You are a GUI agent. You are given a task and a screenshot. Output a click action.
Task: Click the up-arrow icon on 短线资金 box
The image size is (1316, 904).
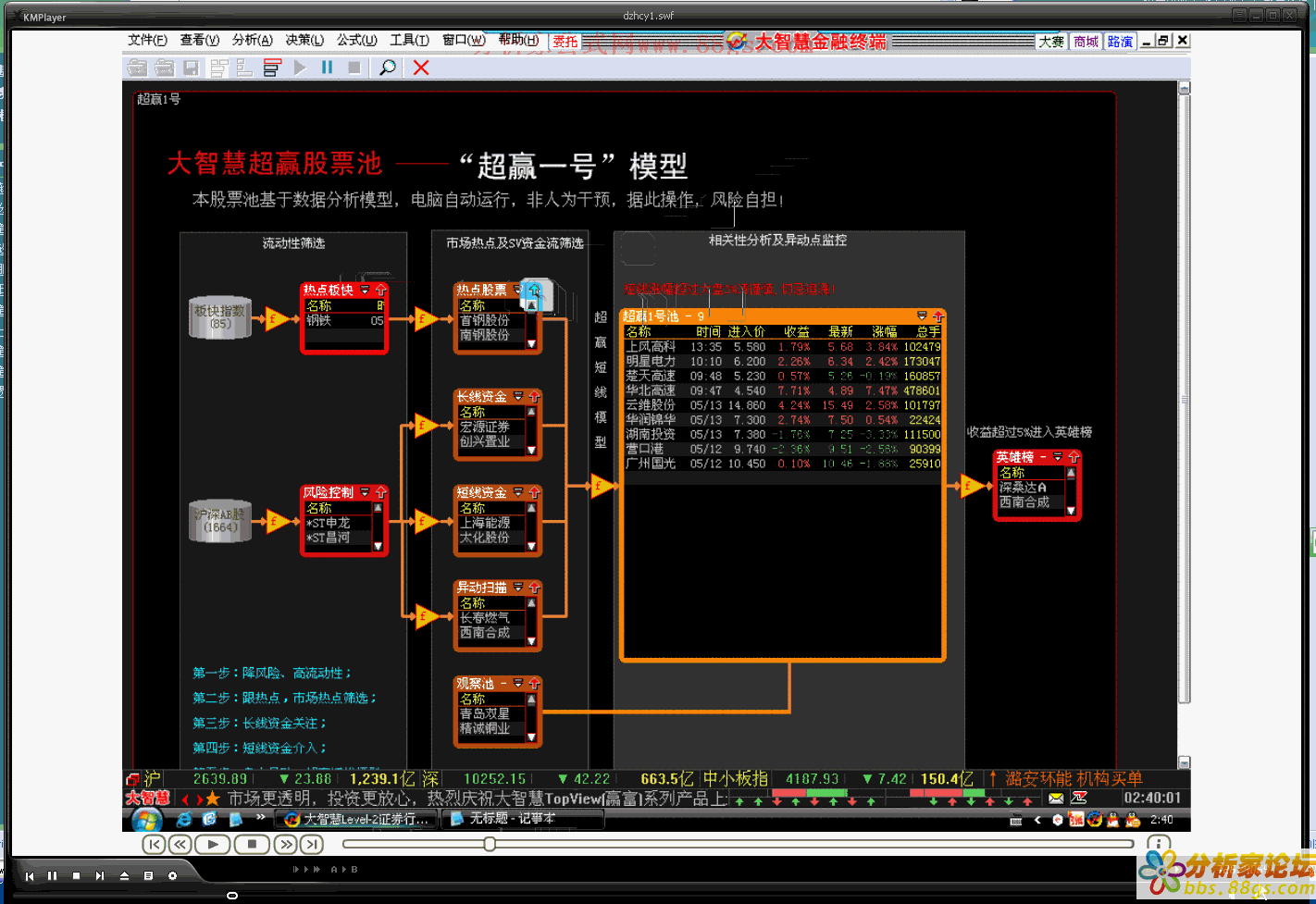tap(534, 492)
